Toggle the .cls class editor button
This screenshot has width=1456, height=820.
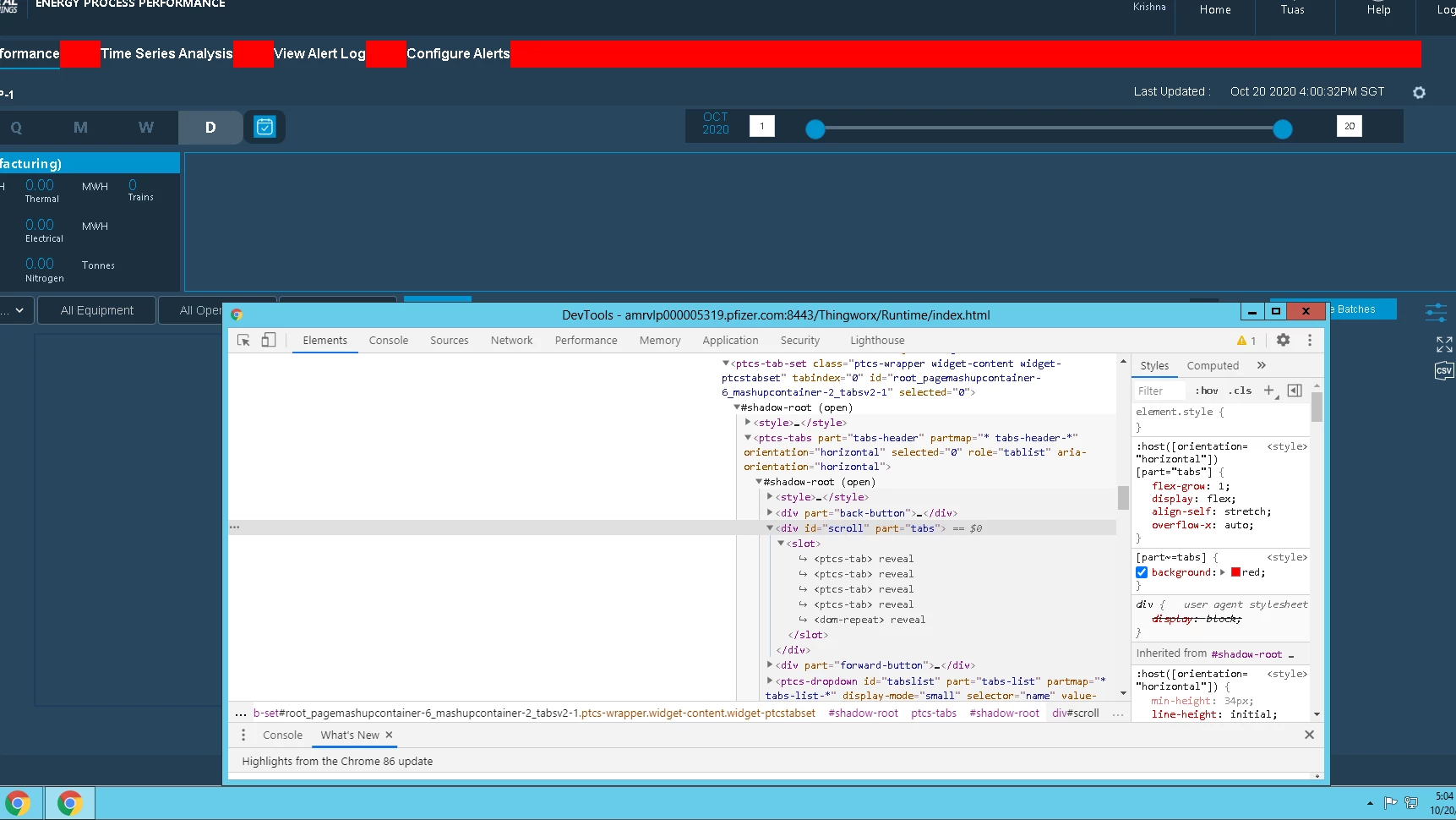pos(1240,391)
